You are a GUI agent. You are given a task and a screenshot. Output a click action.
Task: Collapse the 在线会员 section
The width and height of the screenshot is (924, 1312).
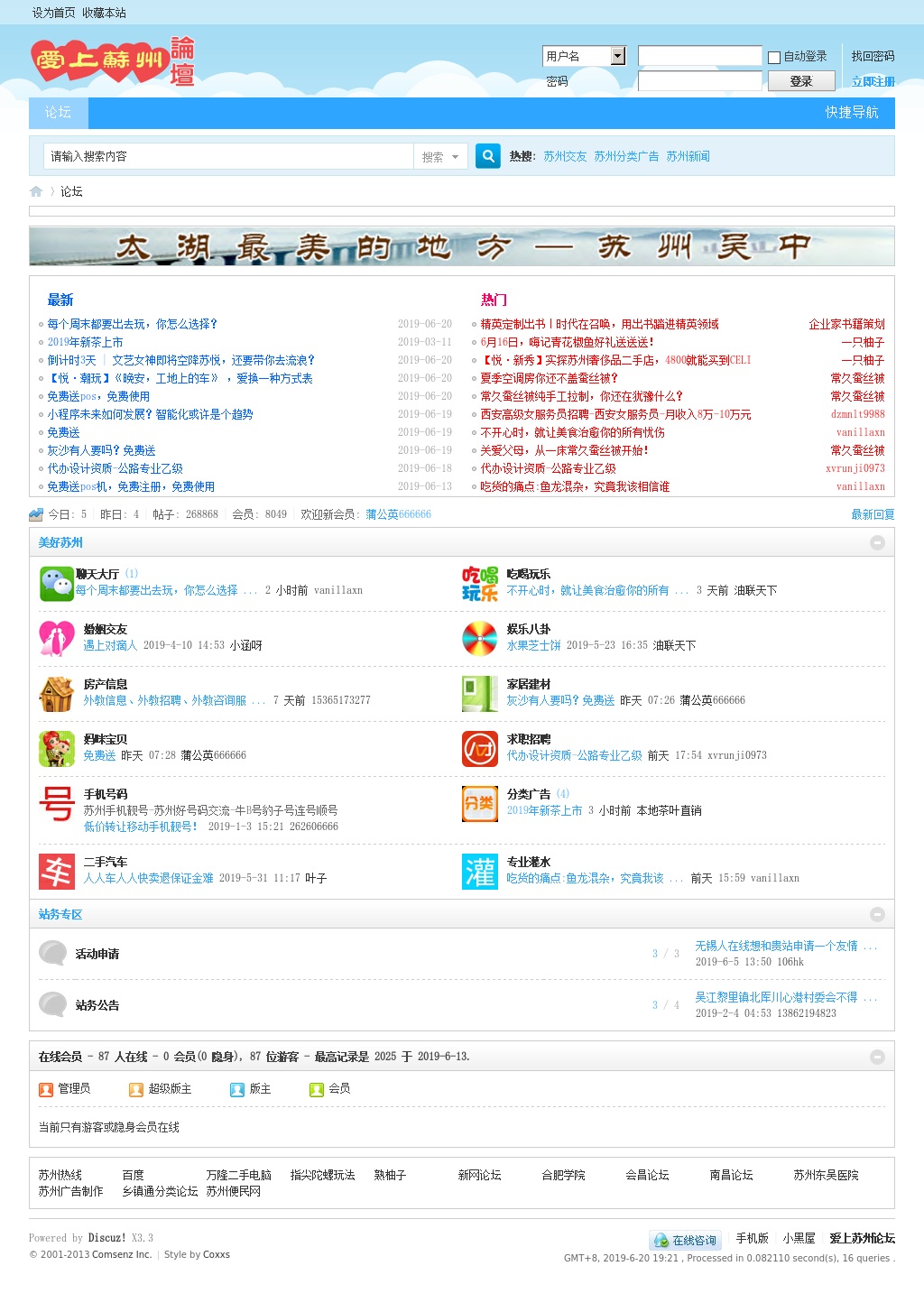point(877,1057)
